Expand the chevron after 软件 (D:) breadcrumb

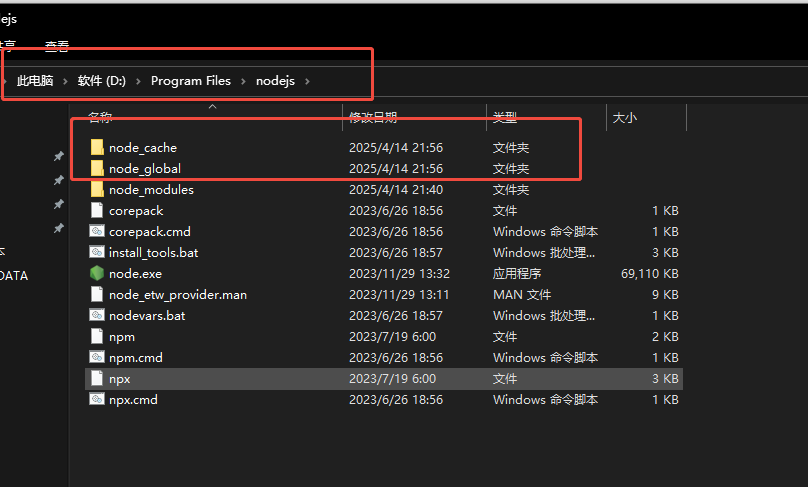point(138,81)
